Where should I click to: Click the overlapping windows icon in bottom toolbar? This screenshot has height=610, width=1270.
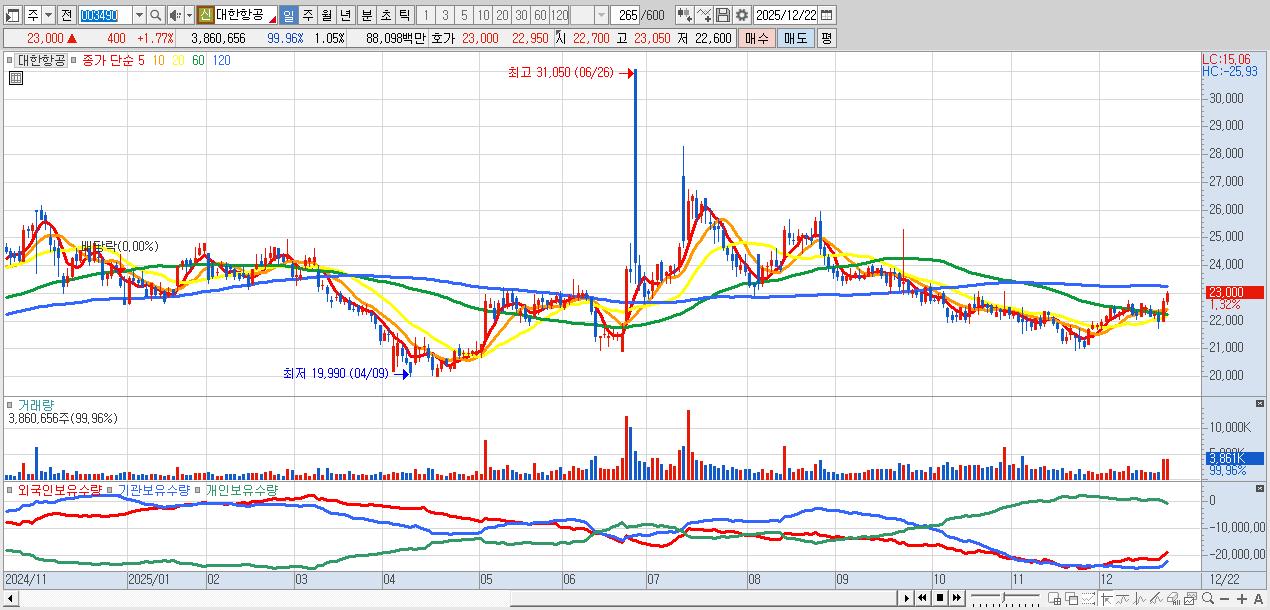(x=1071, y=599)
